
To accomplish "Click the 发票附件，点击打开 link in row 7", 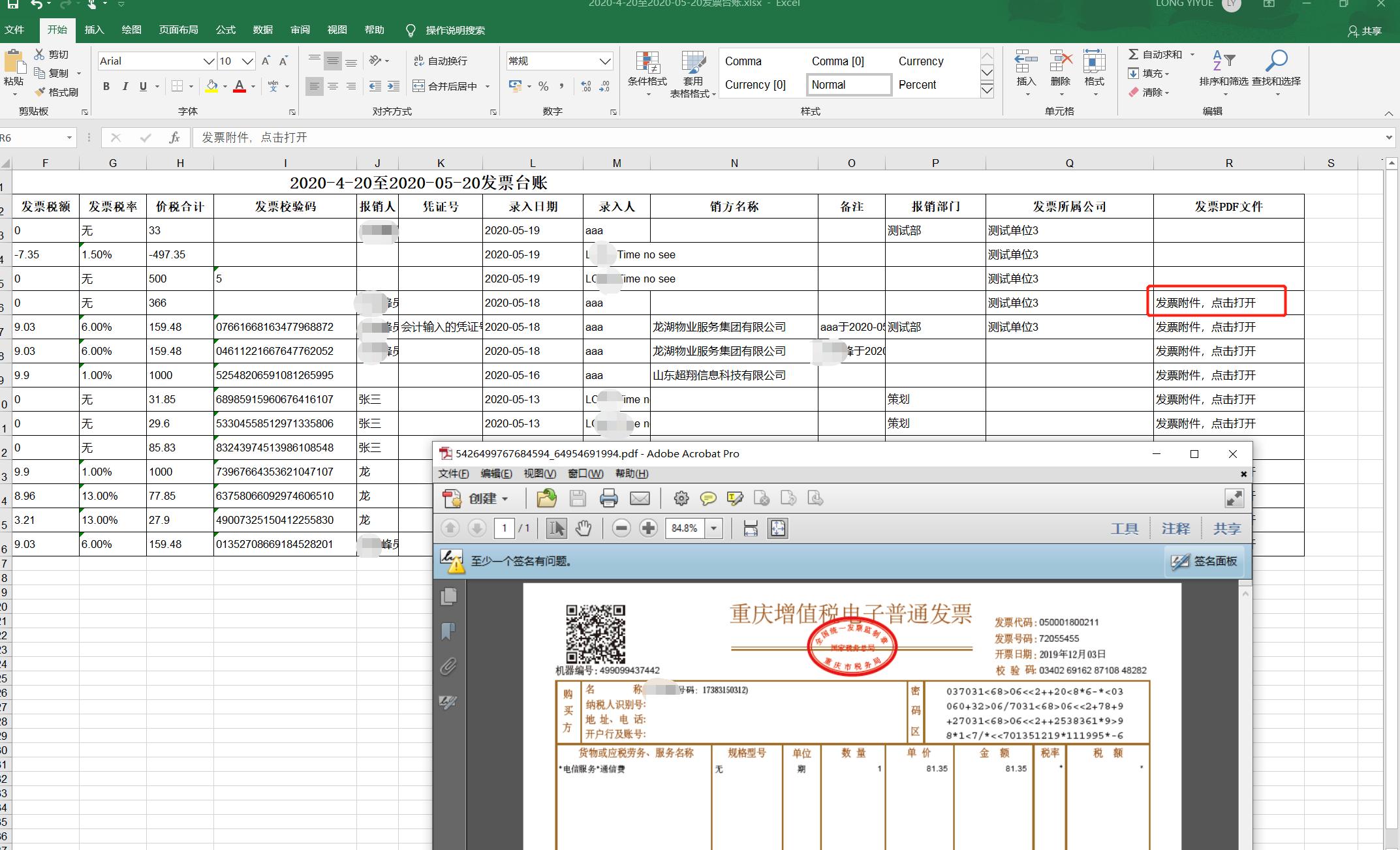I will pos(1206,327).
